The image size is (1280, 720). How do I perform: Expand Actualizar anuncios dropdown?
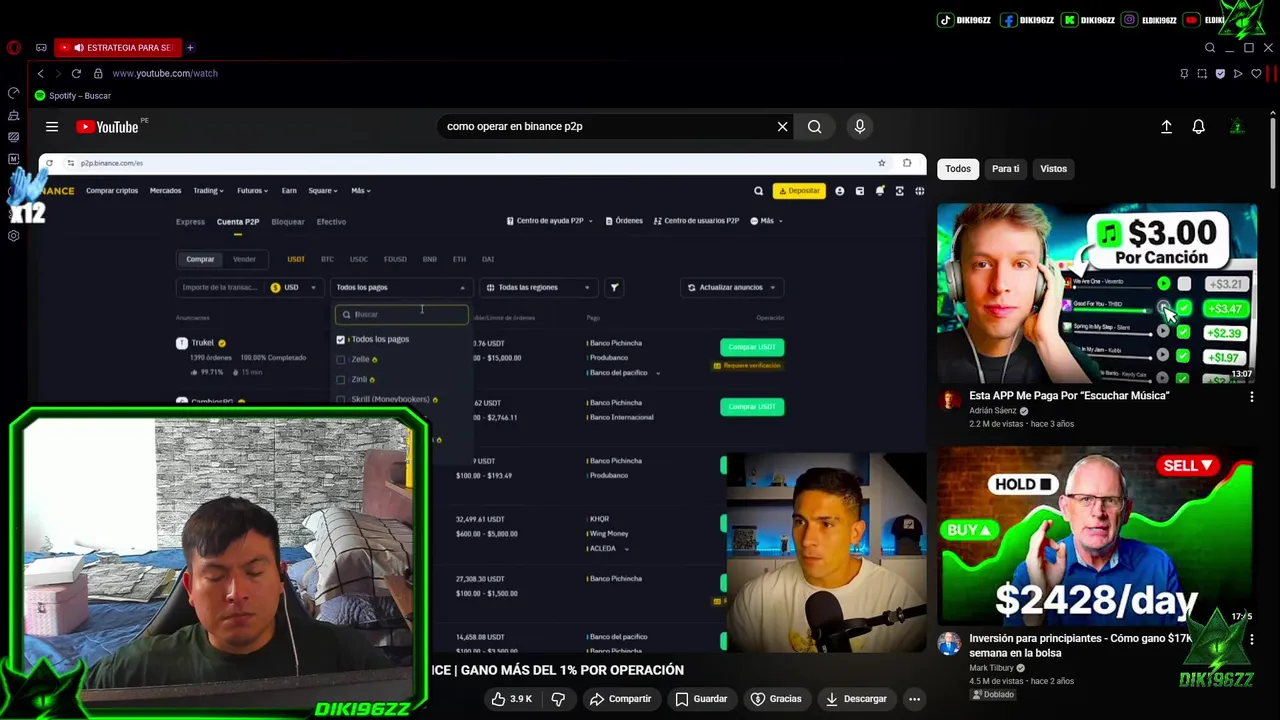[x=731, y=287]
